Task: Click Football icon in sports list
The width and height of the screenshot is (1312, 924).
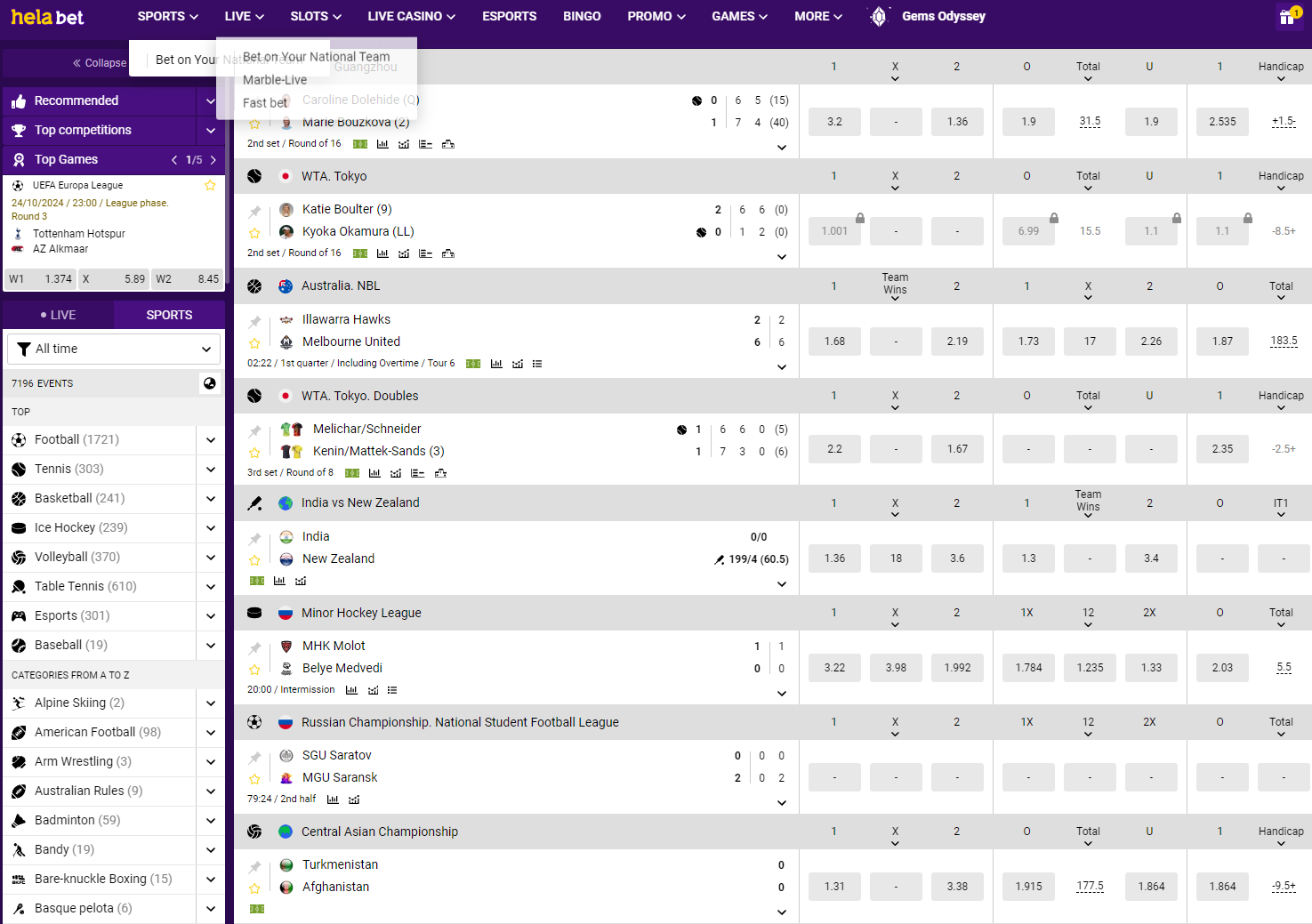Action: pyautogui.click(x=19, y=440)
